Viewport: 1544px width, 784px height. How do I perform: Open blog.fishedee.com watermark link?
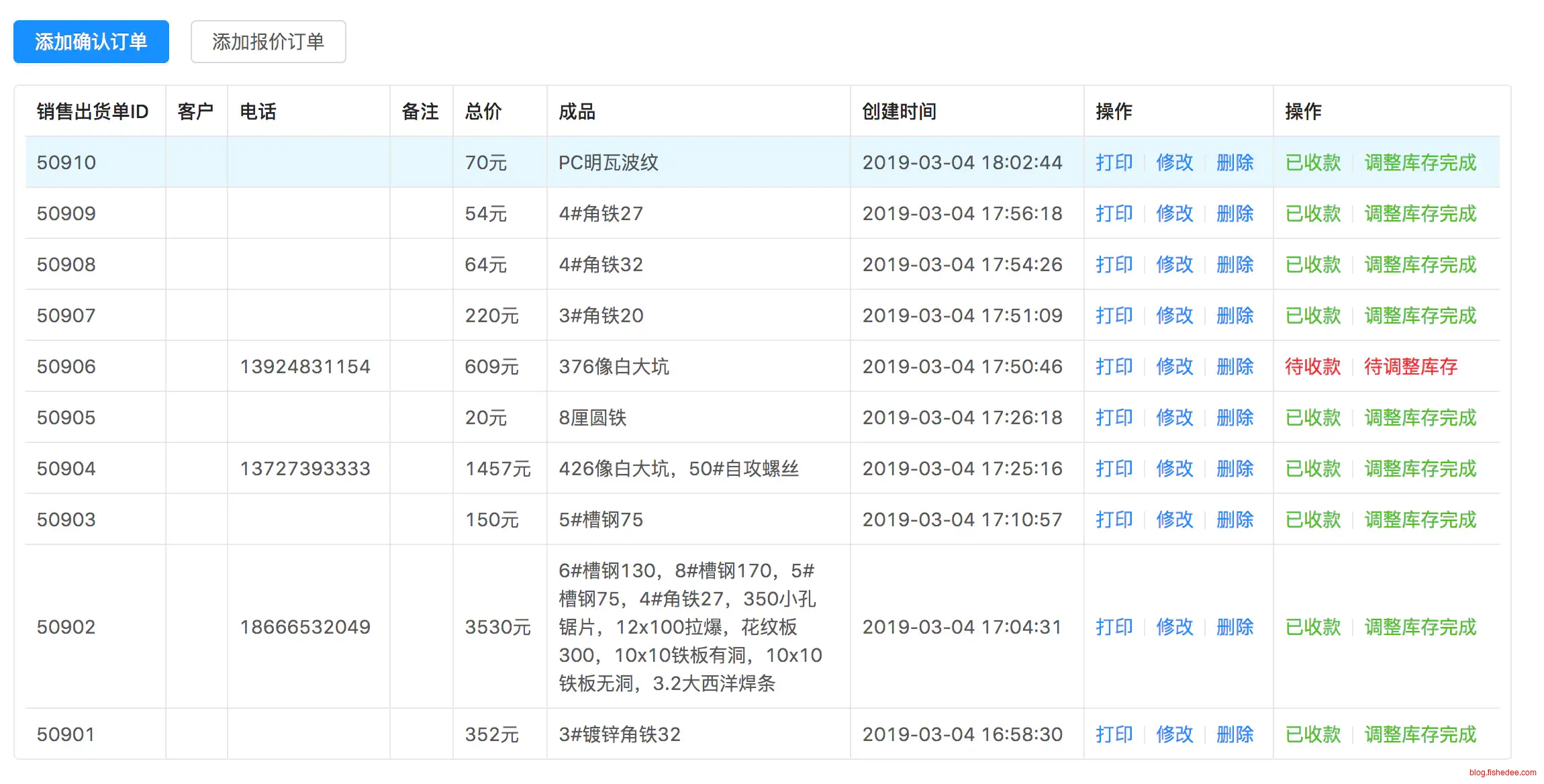click(1502, 773)
